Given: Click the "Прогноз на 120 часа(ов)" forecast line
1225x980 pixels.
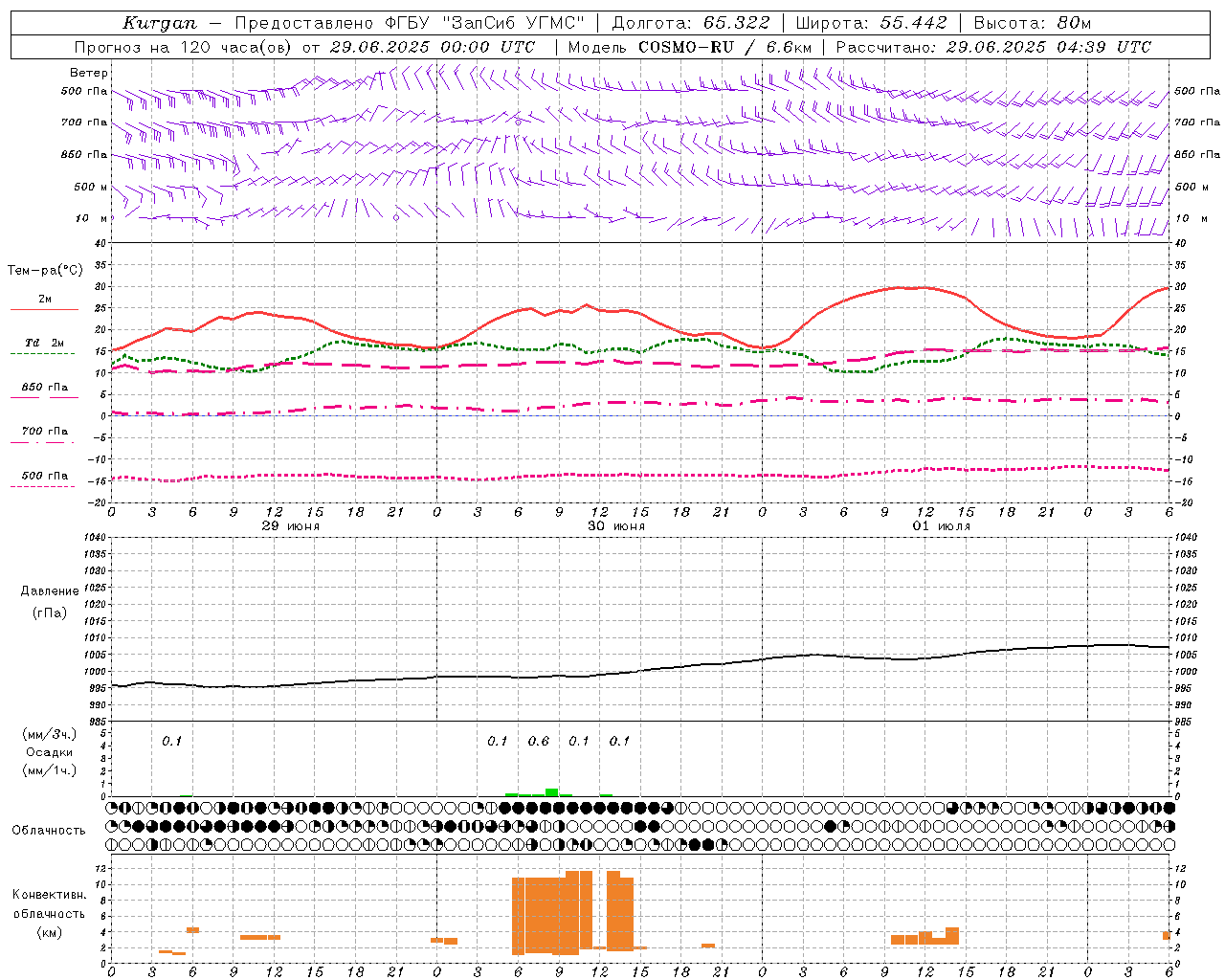Looking at the screenshot, I should pyautogui.click(x=306, y=47).
